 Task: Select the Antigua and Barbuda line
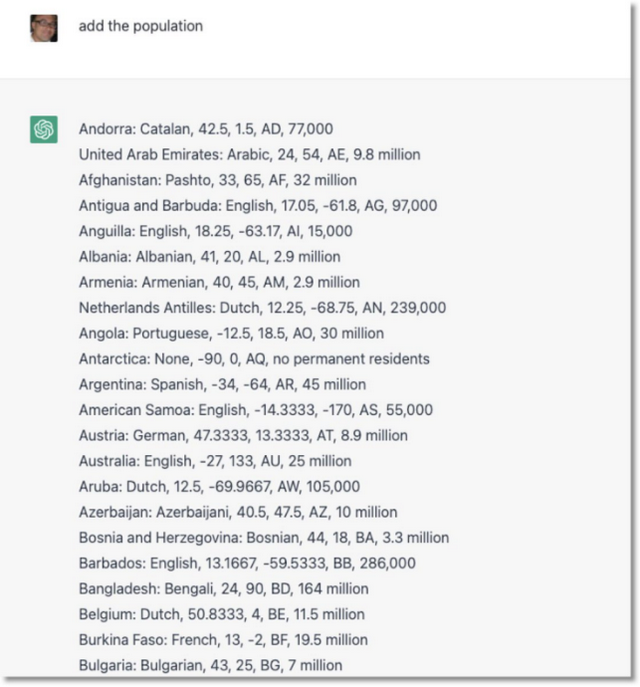[257, 206]
